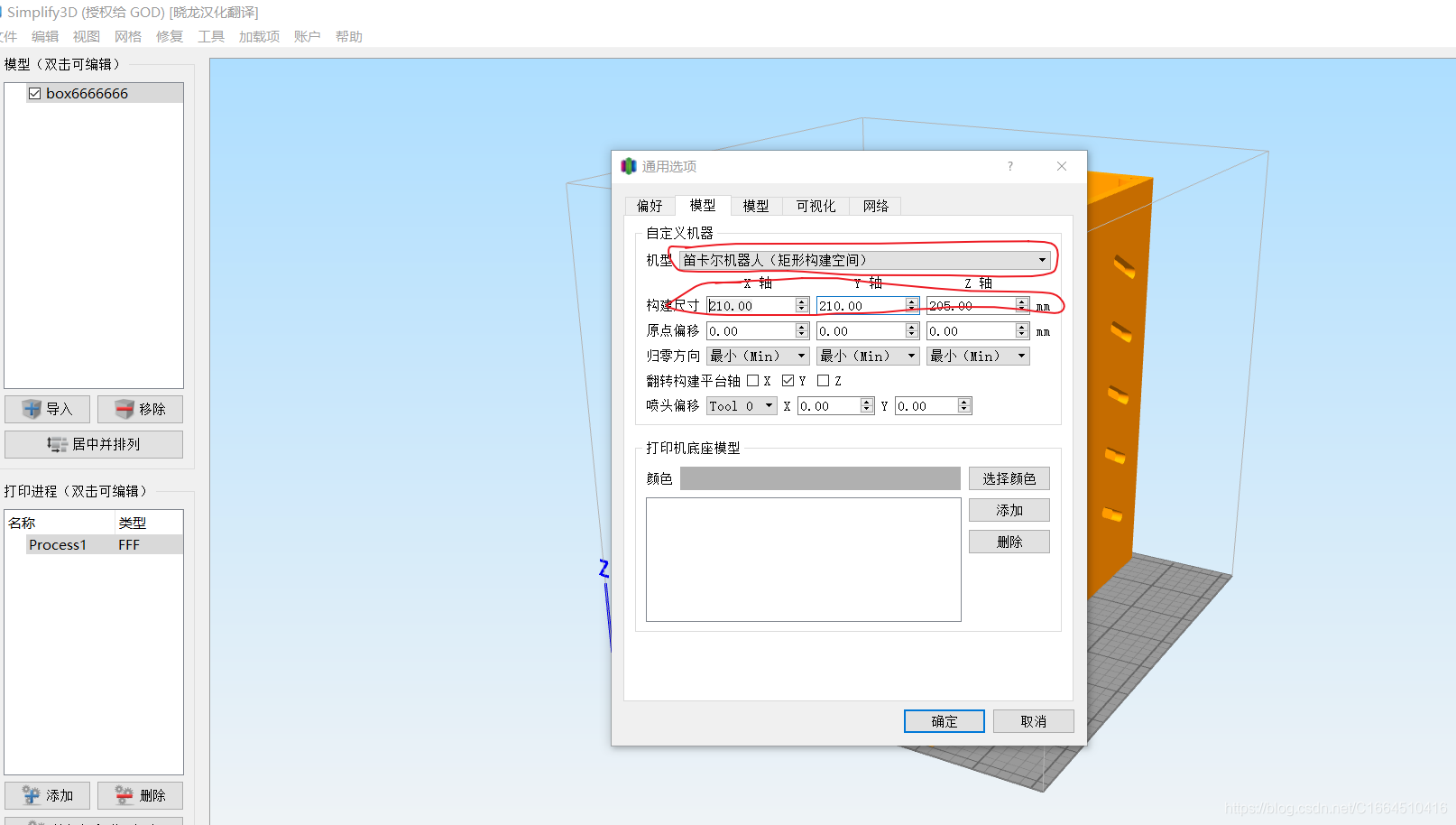Increase Z axis build size stepper
Screen dimensions: 1456x825
[1022, 301]
